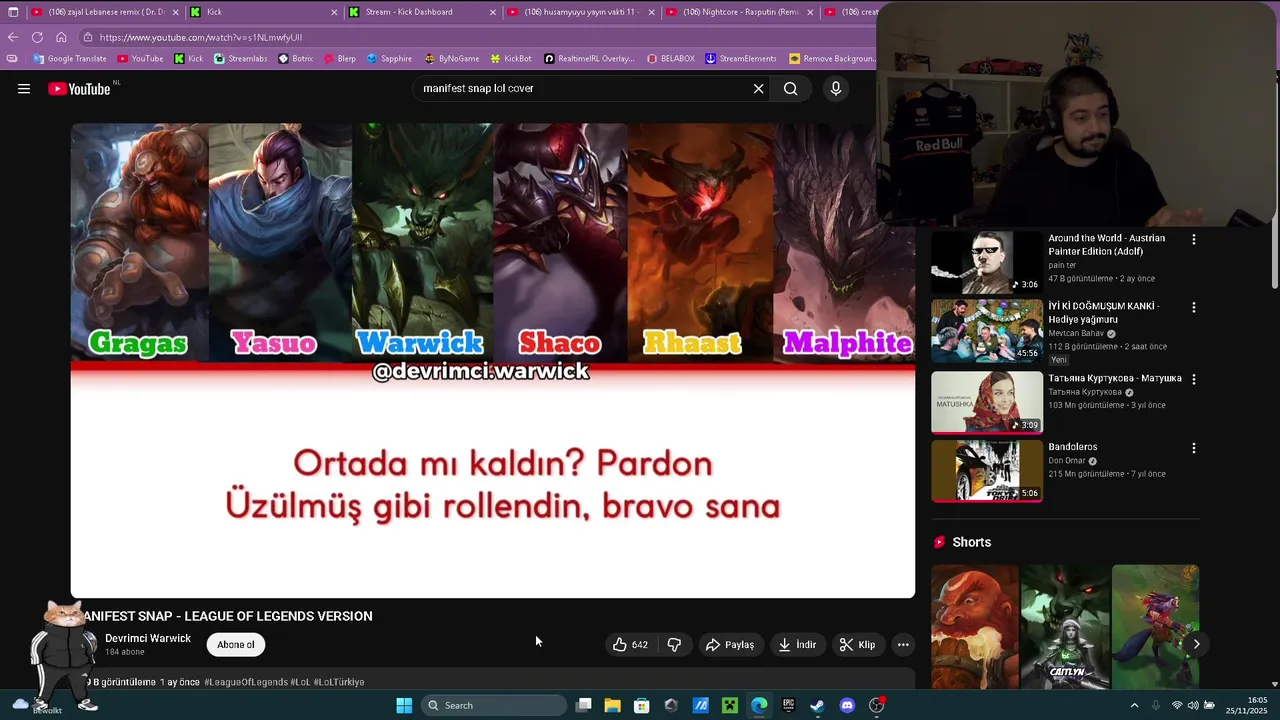This screenshot has height=720, width=1280.
Task: Subscribe using the Abone ol button
Action: [236, 645]
